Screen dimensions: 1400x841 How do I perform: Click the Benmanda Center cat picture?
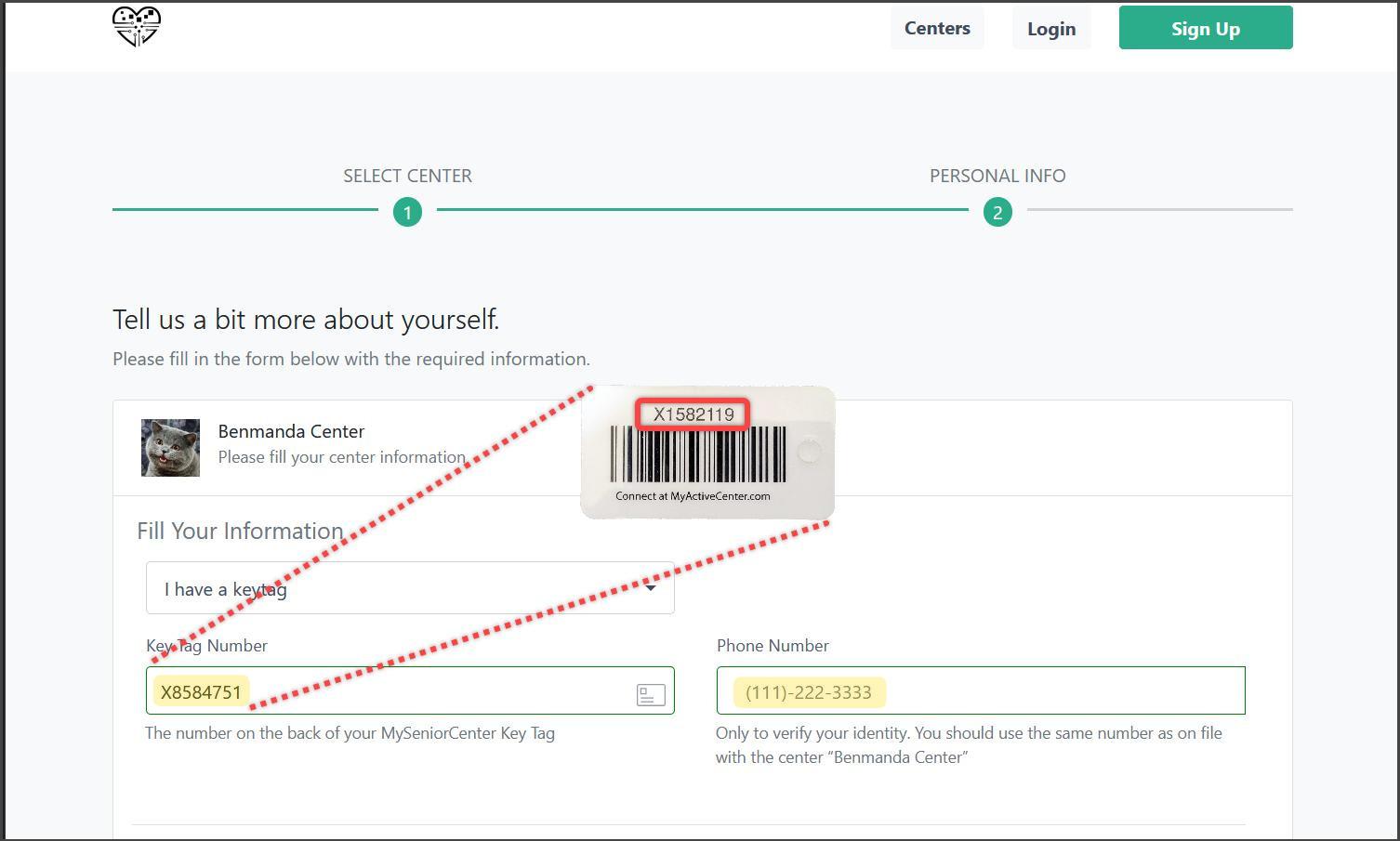(x=170, y=448)
